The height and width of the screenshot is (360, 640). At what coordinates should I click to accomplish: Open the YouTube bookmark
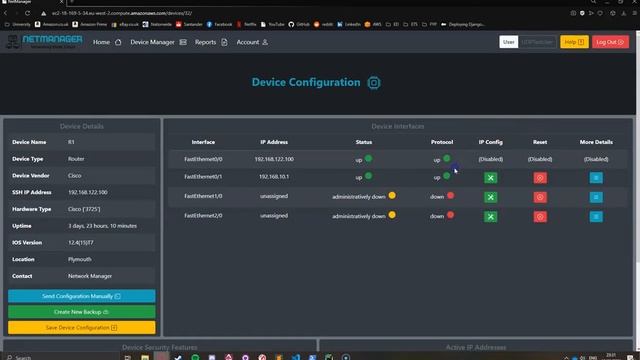[272, 24]
